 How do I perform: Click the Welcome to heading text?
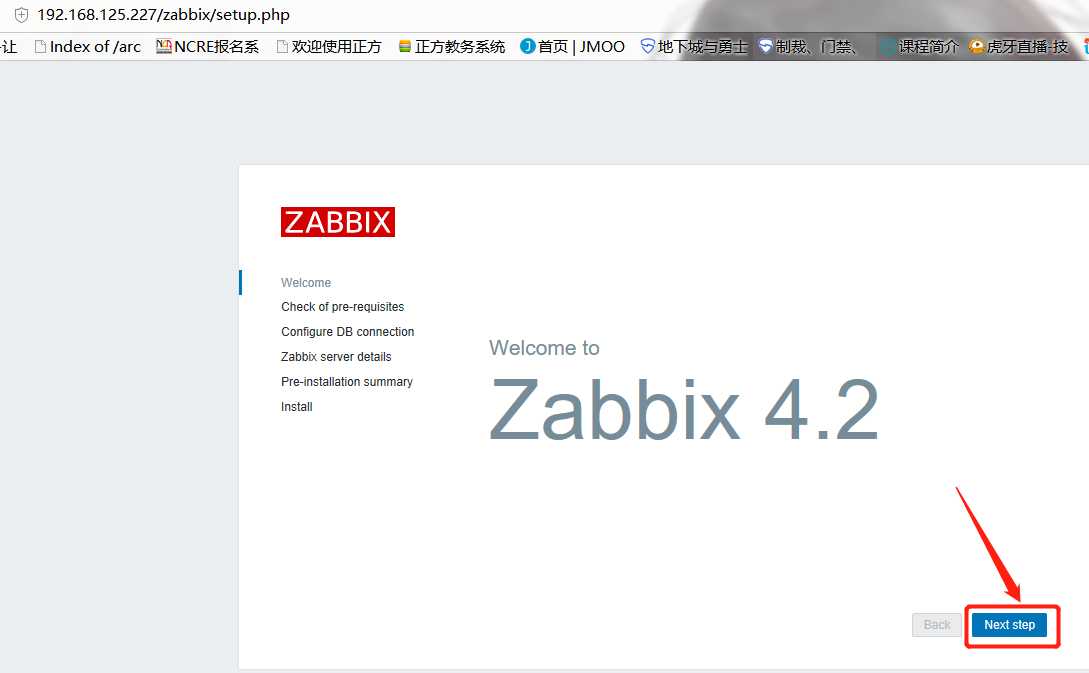tap(544, 348)
